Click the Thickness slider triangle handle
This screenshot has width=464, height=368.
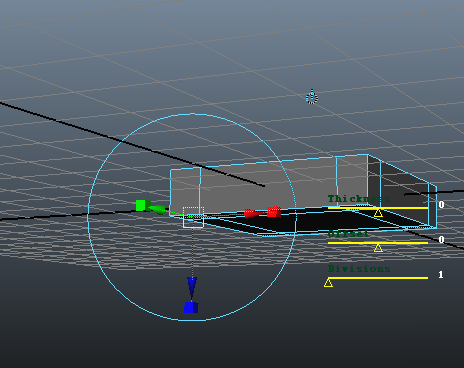click(x=378, y=213)
